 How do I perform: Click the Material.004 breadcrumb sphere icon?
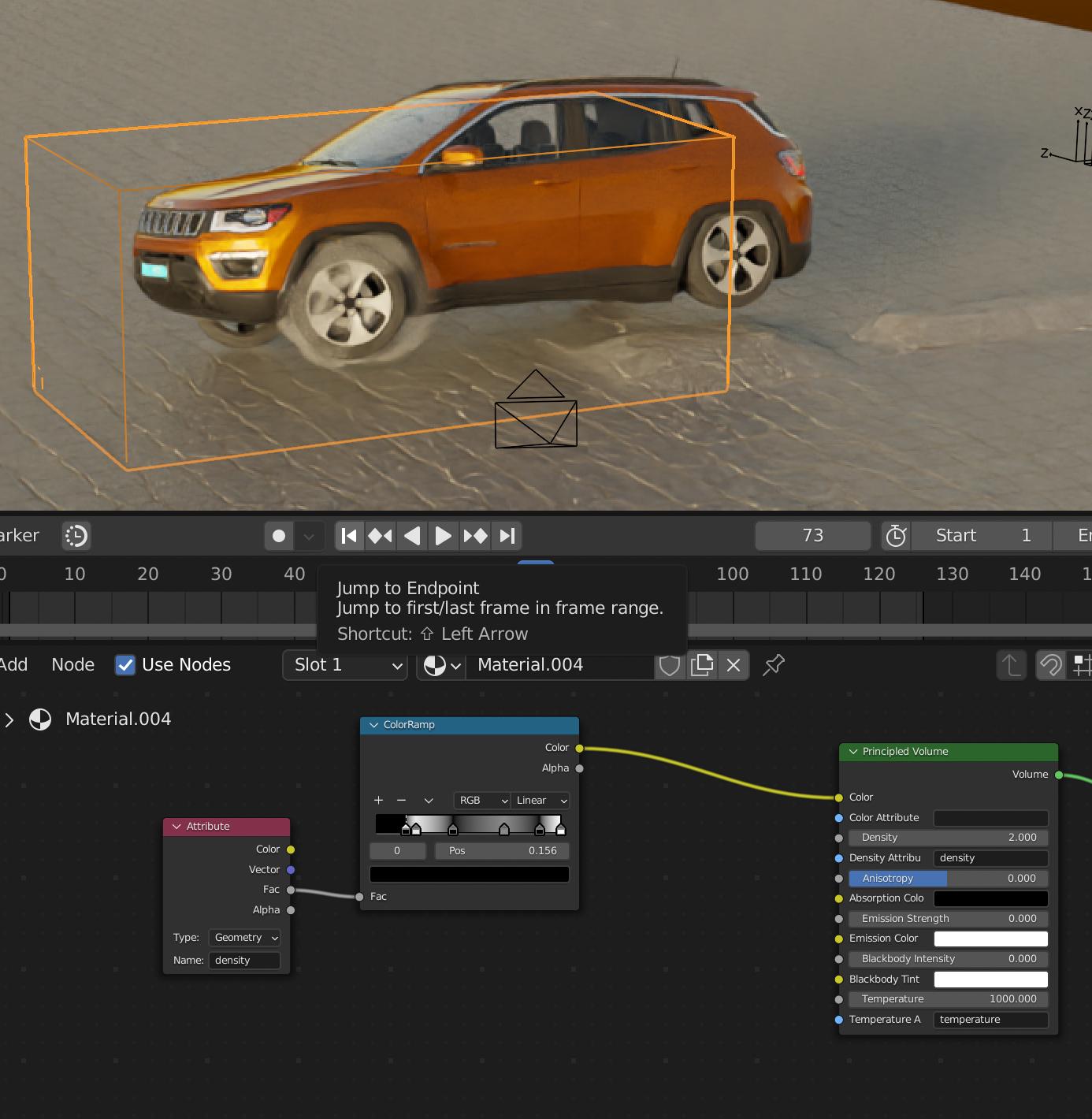(x=40, y=719)
